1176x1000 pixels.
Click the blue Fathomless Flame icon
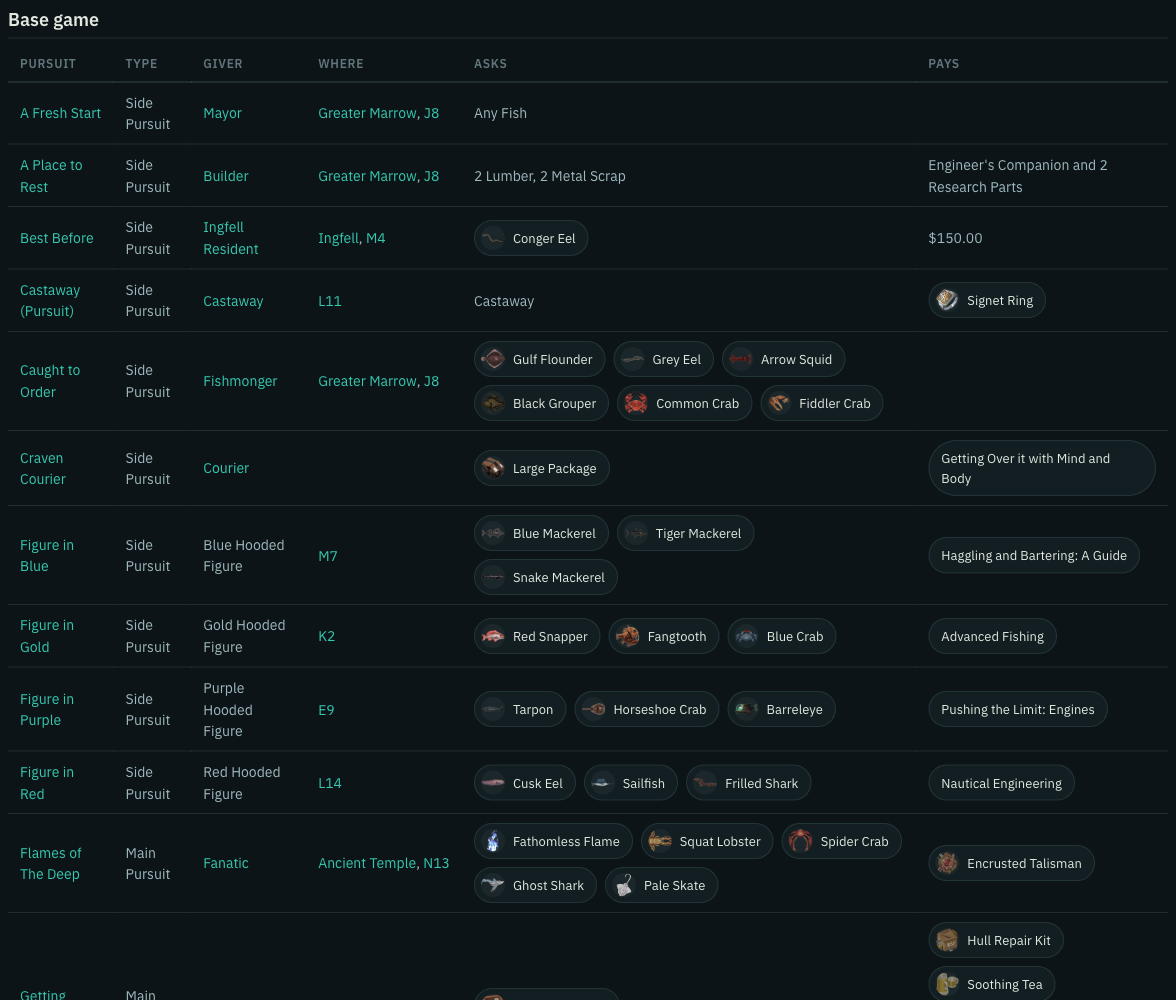[493, 842]
